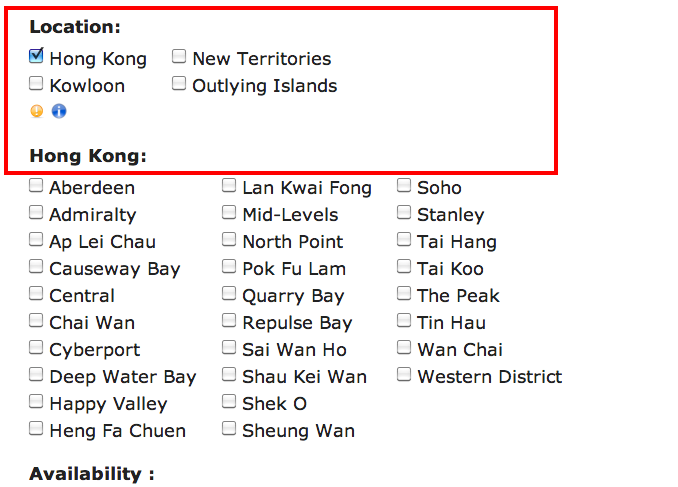678x487 pixels.
Task: Tick the Central district checkbox
Action: (36, 293)
